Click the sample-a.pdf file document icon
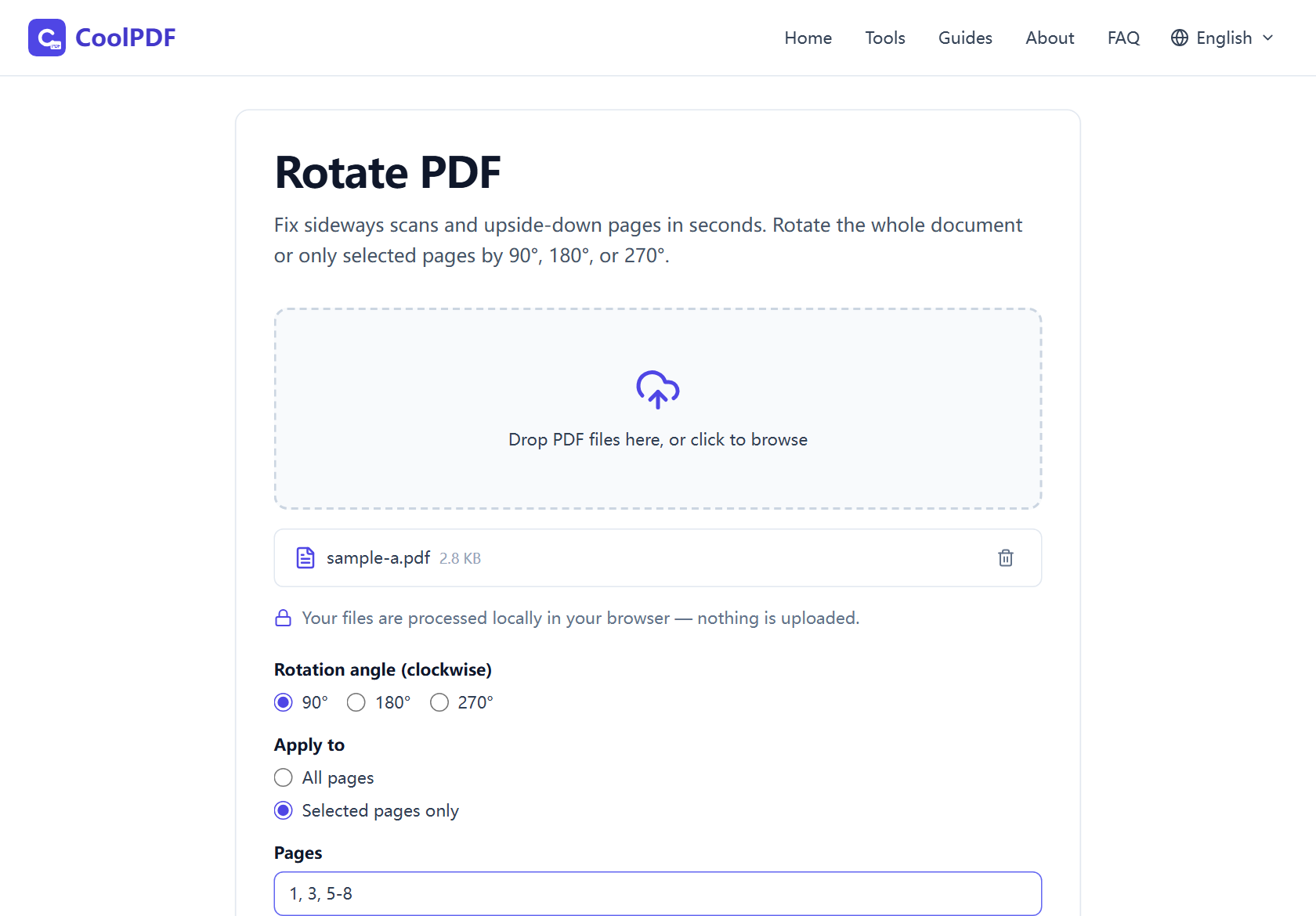Image resolution: width=1316 pixels, height=916 pixels. point(305,557)
